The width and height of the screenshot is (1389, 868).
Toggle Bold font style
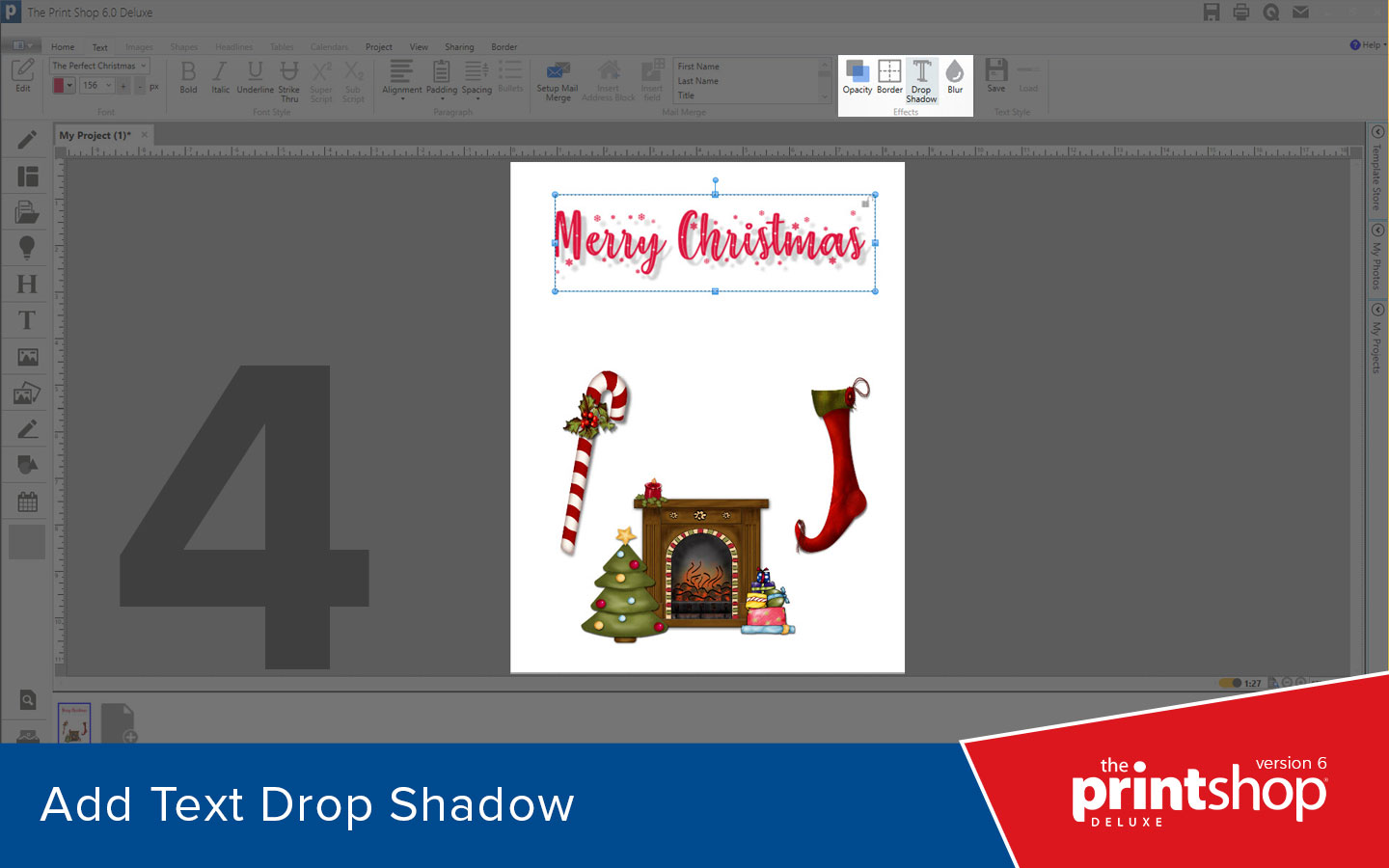click(x=188, y=77)
